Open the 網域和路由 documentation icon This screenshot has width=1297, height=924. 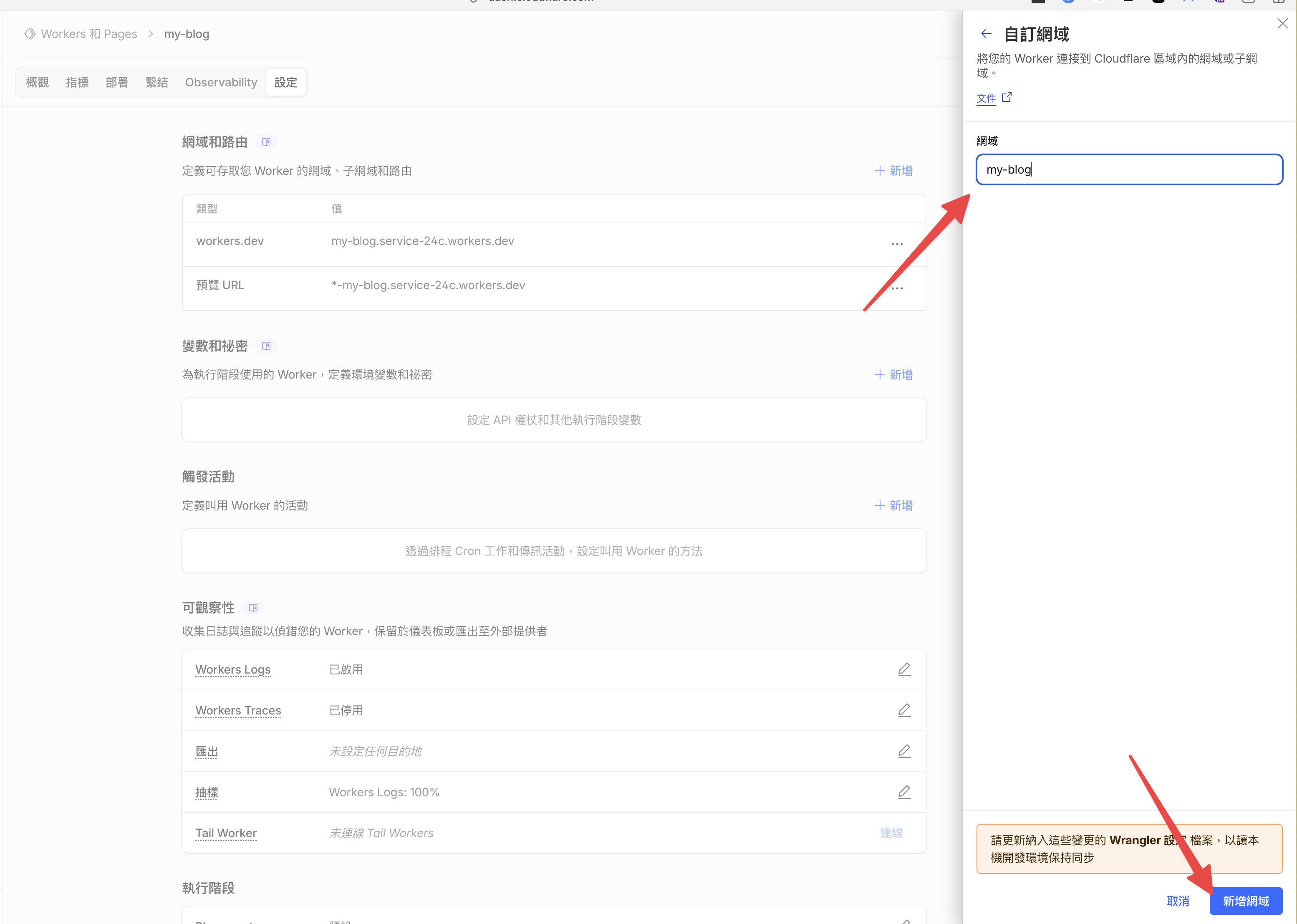click(x=266, y=141)
